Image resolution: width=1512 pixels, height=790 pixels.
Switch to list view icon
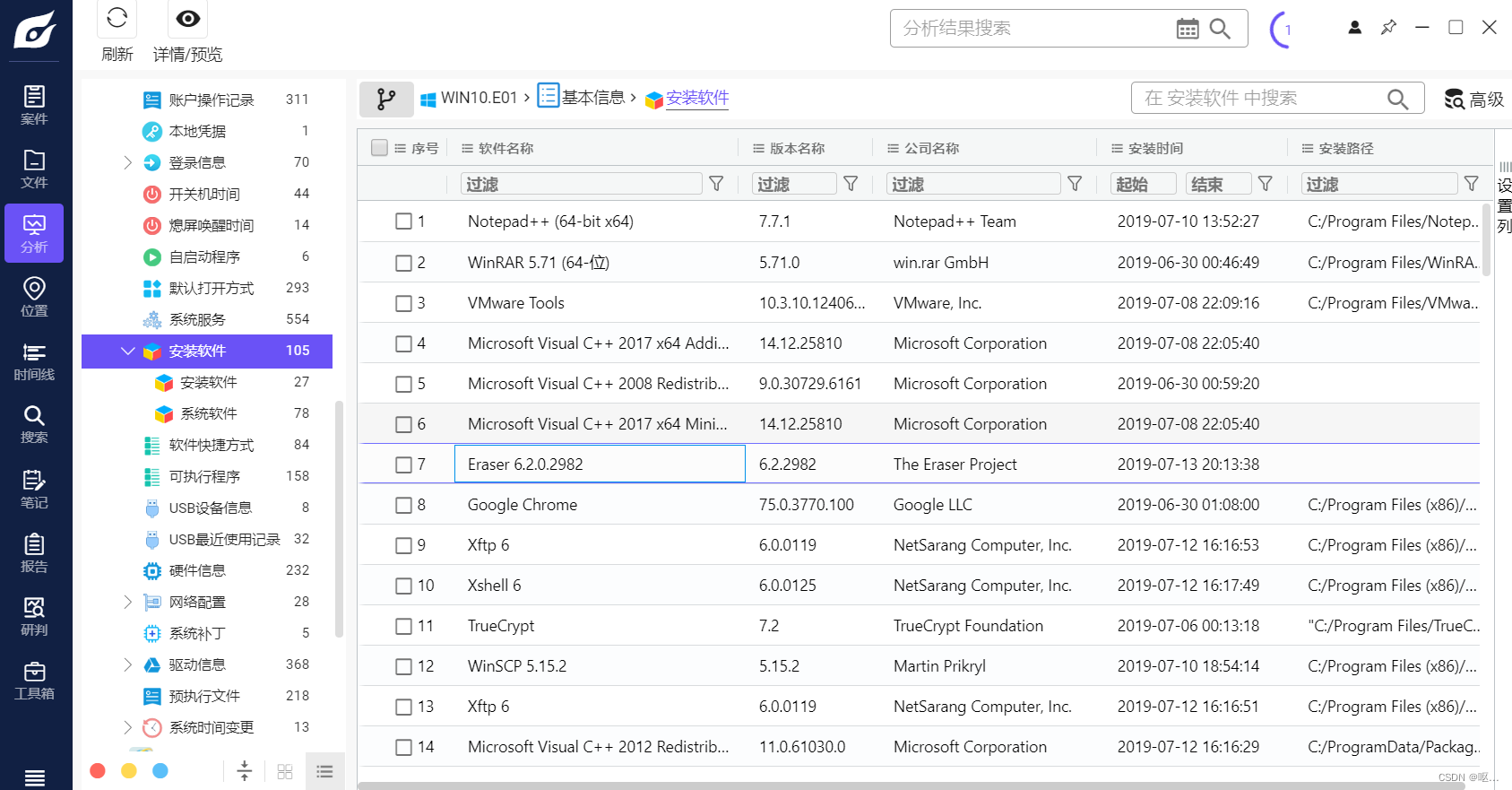(324, 771)
